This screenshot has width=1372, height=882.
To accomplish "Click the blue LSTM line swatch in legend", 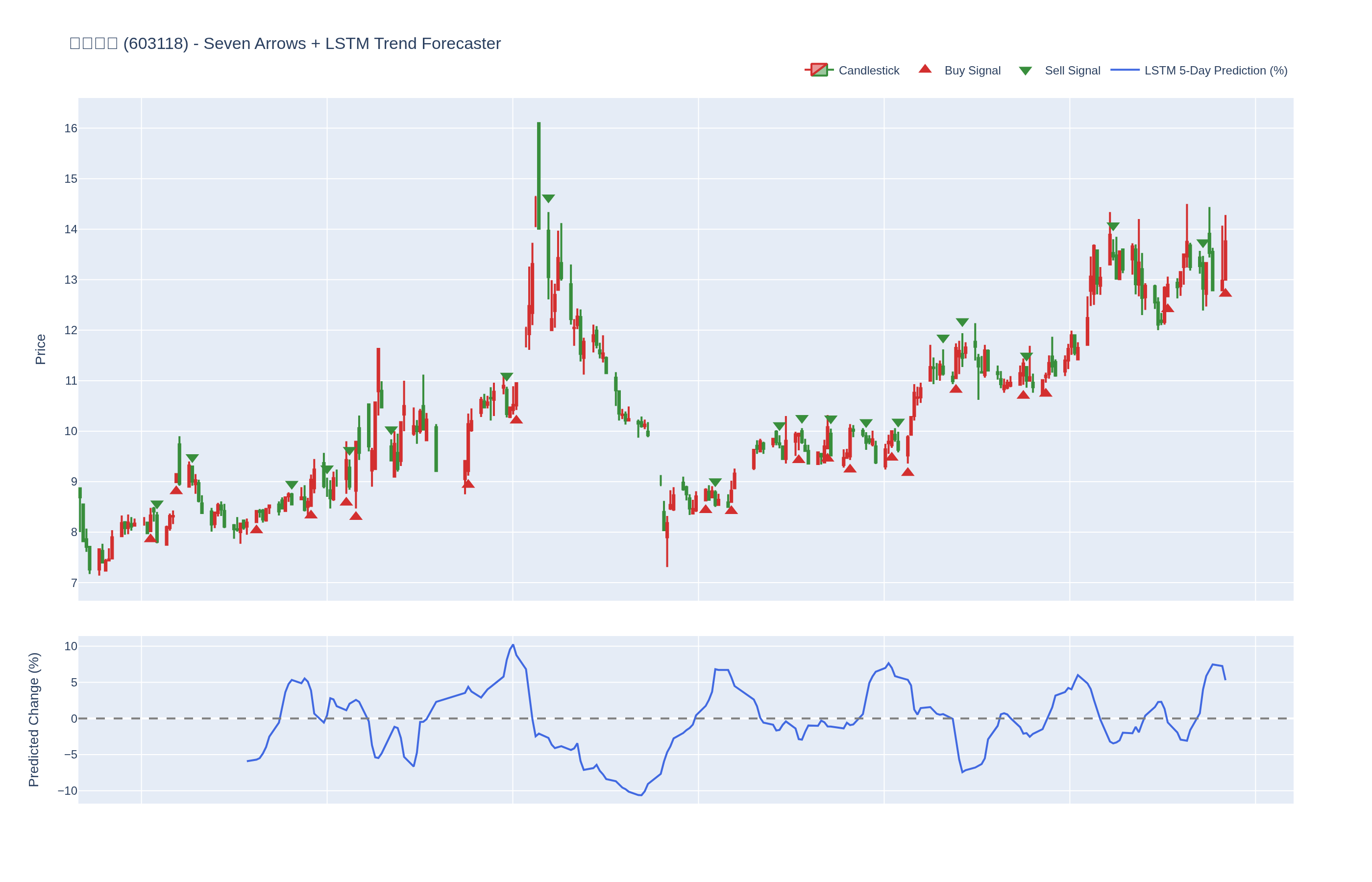I will click(x=1125, y=70).
